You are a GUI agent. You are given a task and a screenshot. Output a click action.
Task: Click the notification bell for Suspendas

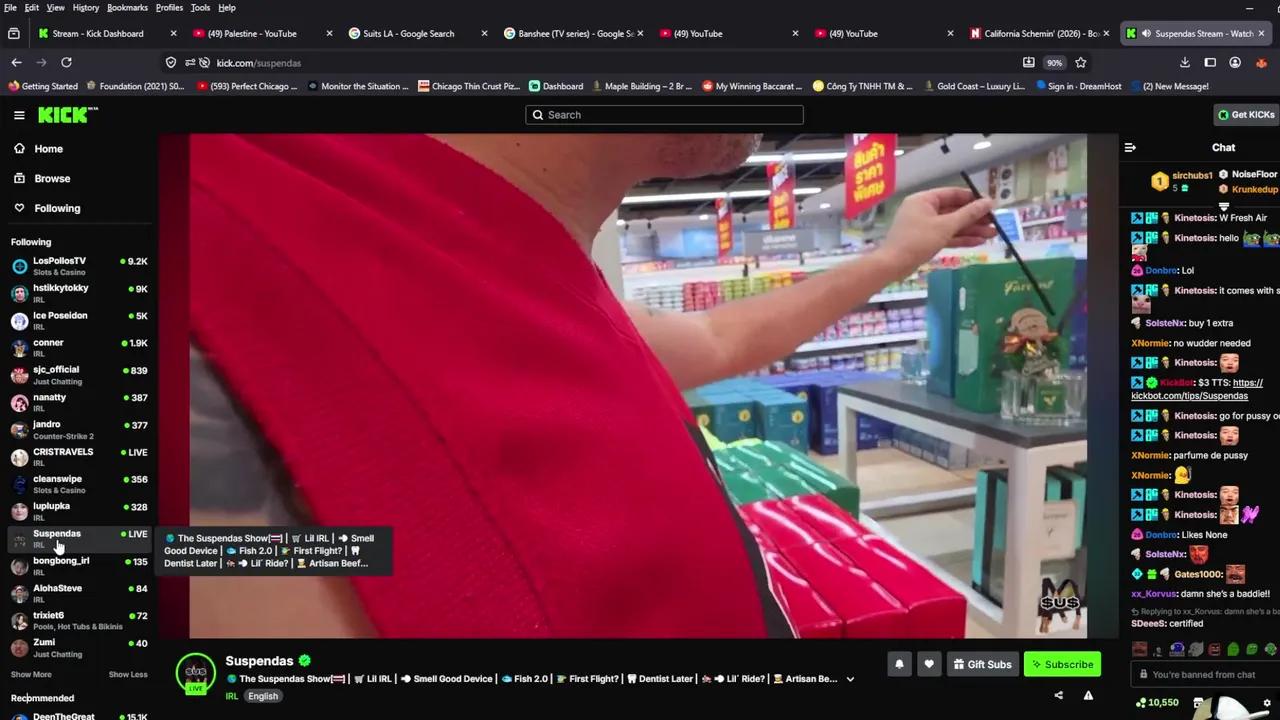pos(899,664)
